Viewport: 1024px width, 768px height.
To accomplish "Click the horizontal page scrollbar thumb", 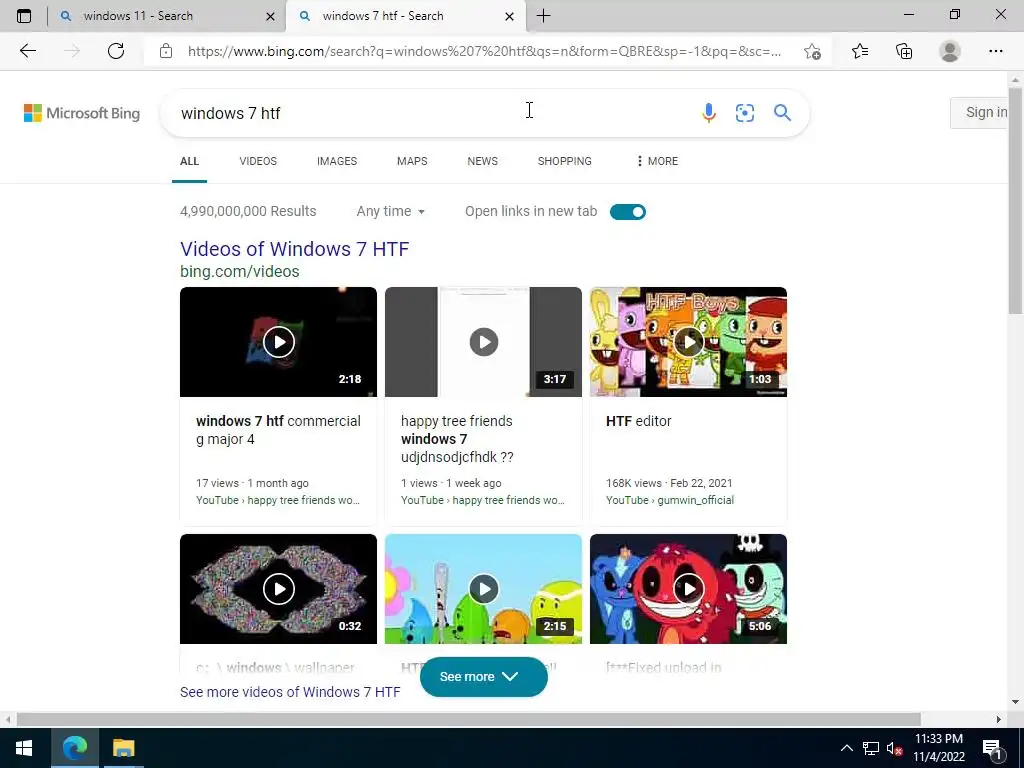I will (468, 719).
